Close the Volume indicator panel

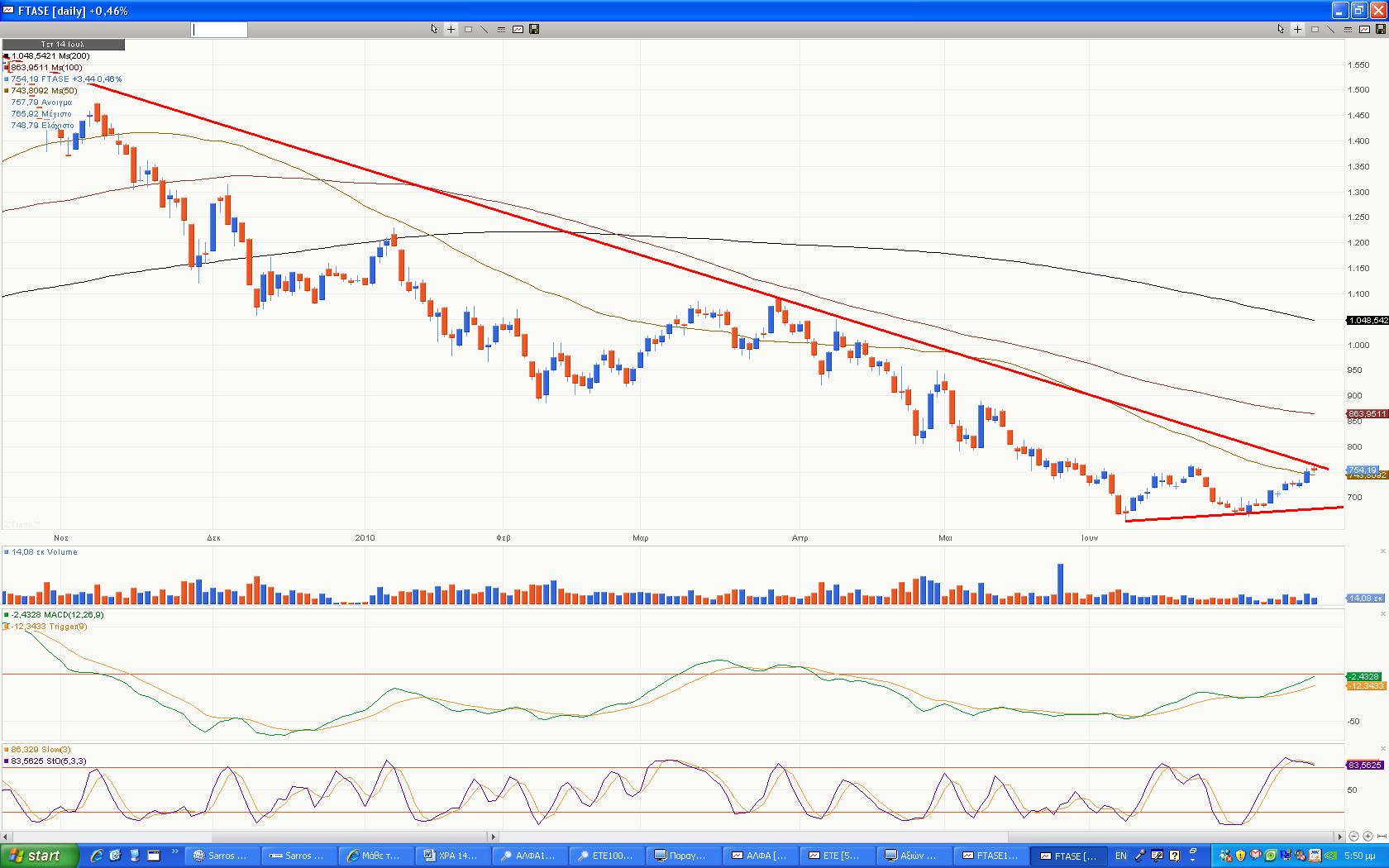[x=1383, y=551]
